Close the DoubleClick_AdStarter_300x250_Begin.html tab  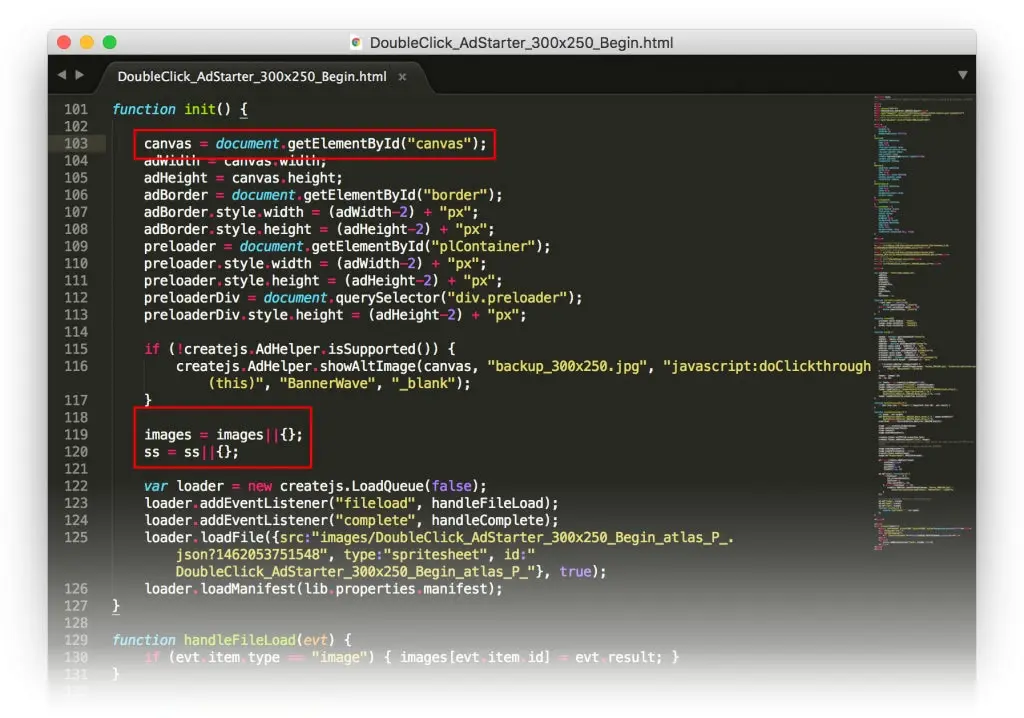404,76
